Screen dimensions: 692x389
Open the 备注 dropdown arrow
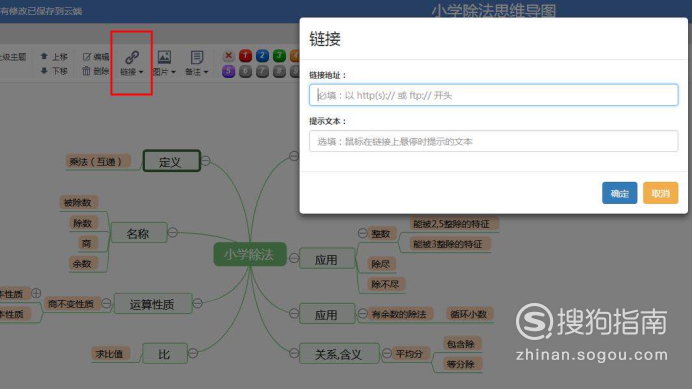[206, 72]
